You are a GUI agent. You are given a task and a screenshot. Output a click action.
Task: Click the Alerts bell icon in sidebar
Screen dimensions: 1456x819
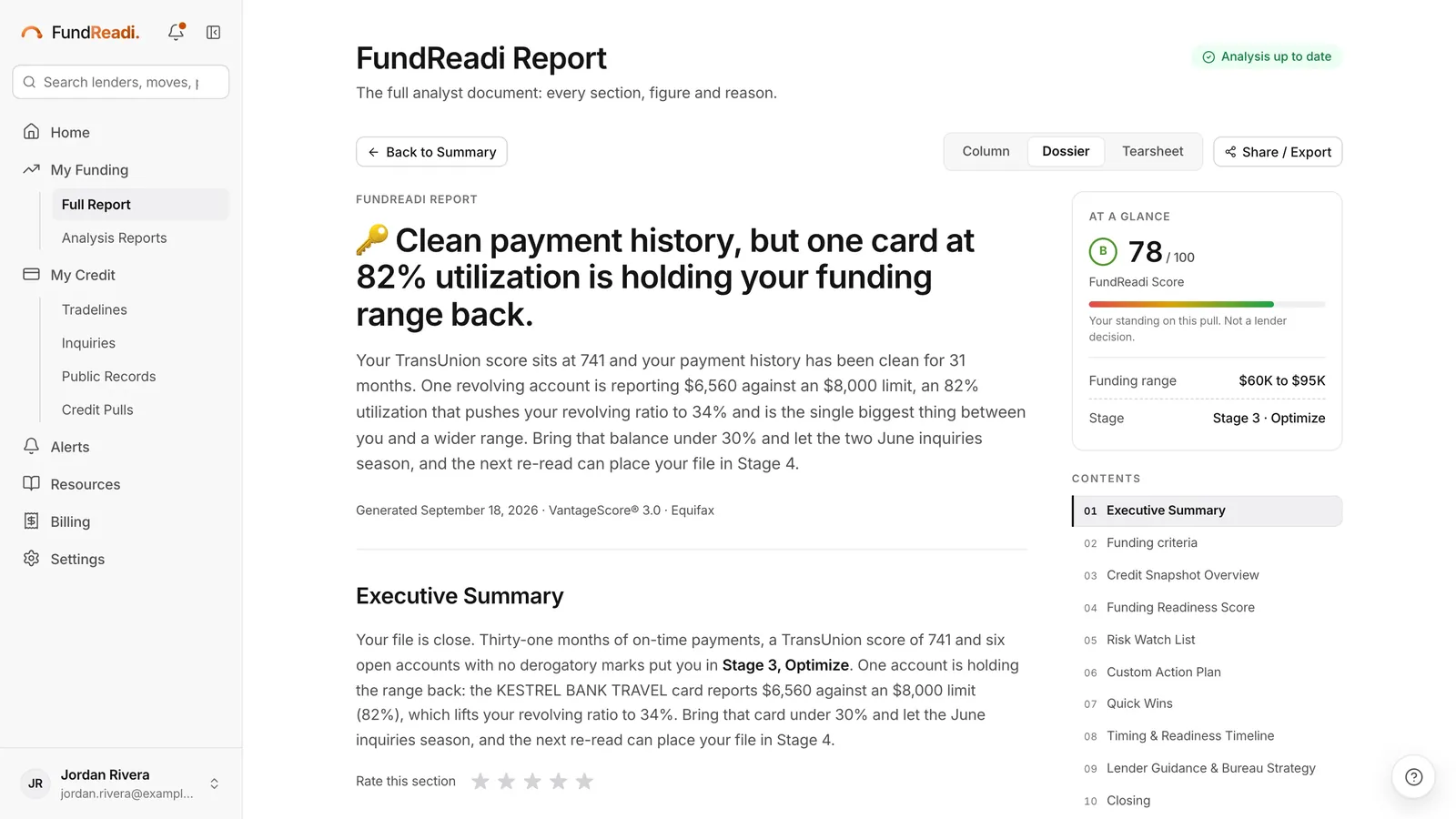pos(31,446)
